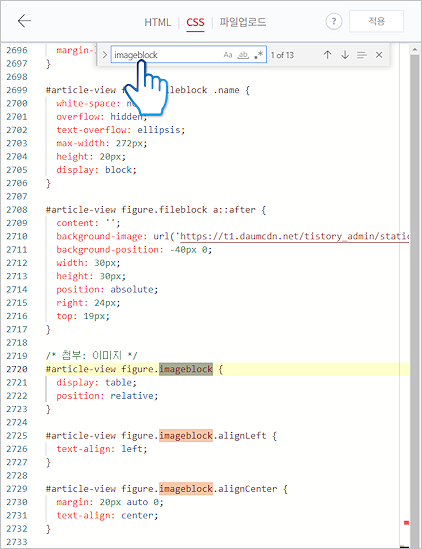Click the '1 of 13' match count

point(282,55)
